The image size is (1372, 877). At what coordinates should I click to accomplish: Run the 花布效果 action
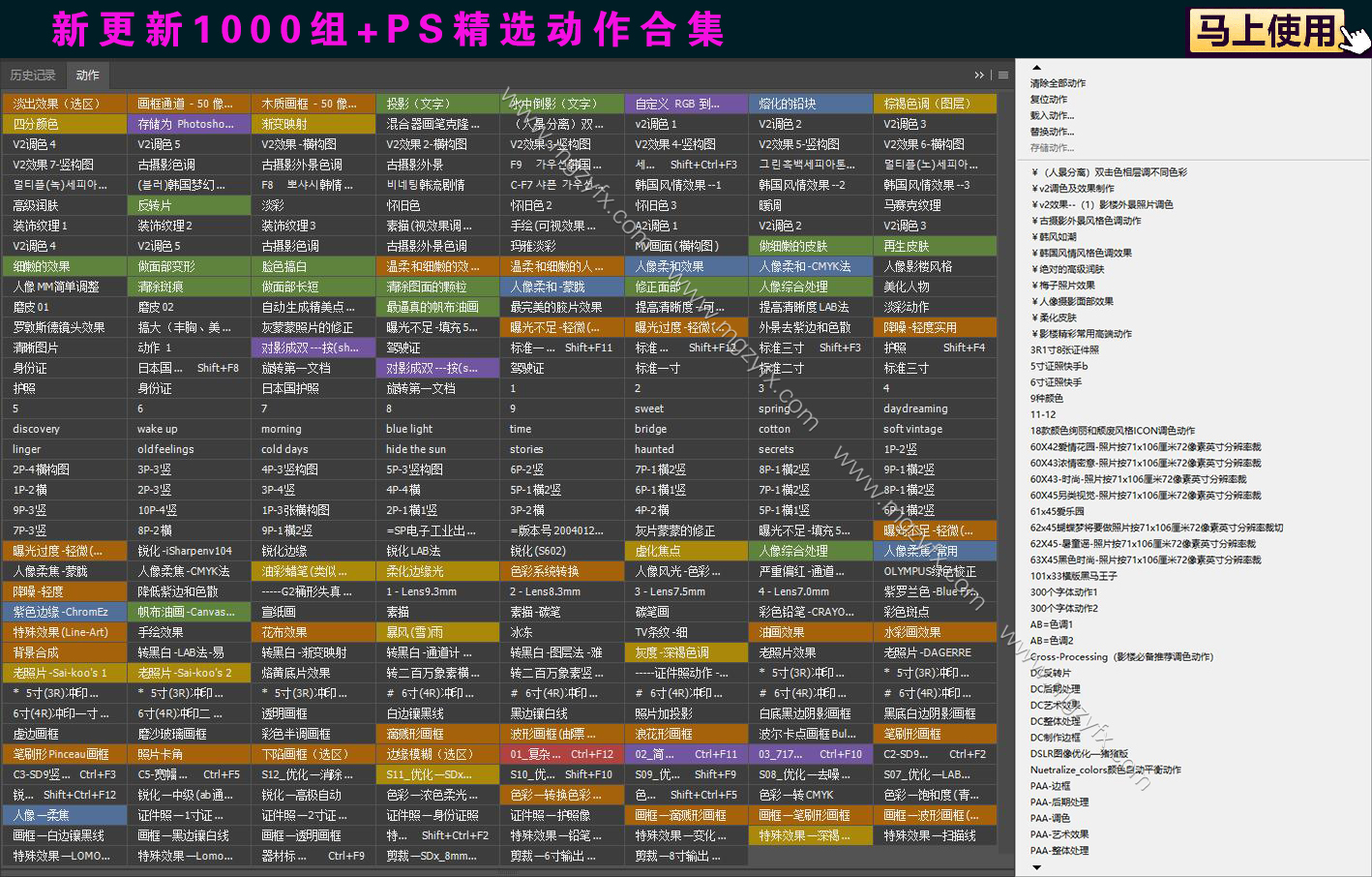pos(313,632)
